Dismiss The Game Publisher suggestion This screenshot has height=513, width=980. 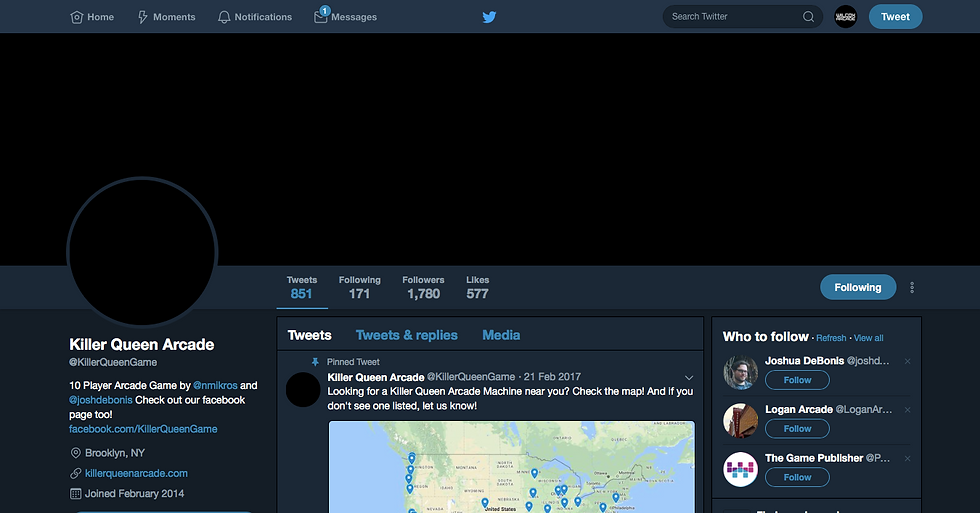click(x=908, y=459)
